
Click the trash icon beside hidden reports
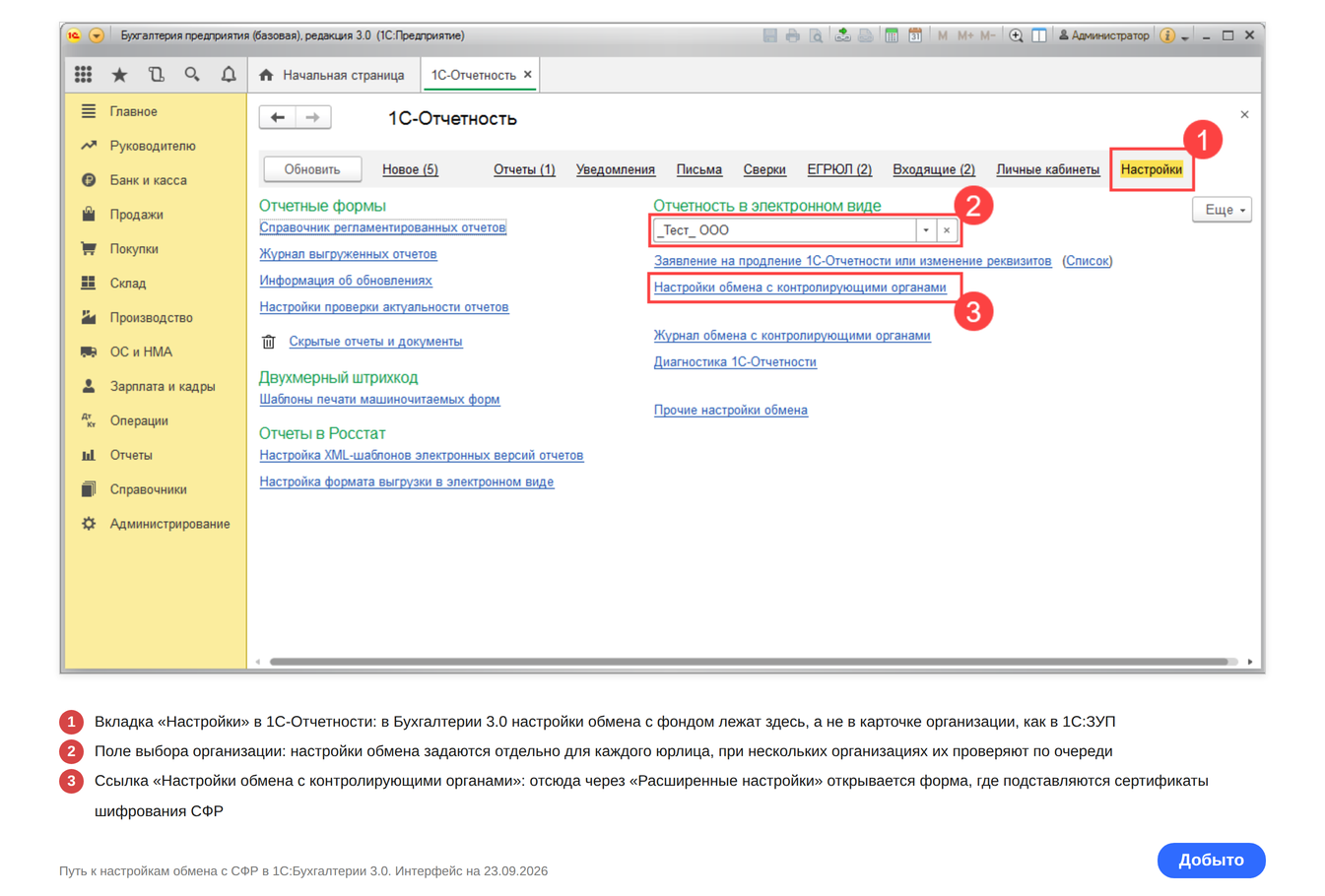click(268, 342)
